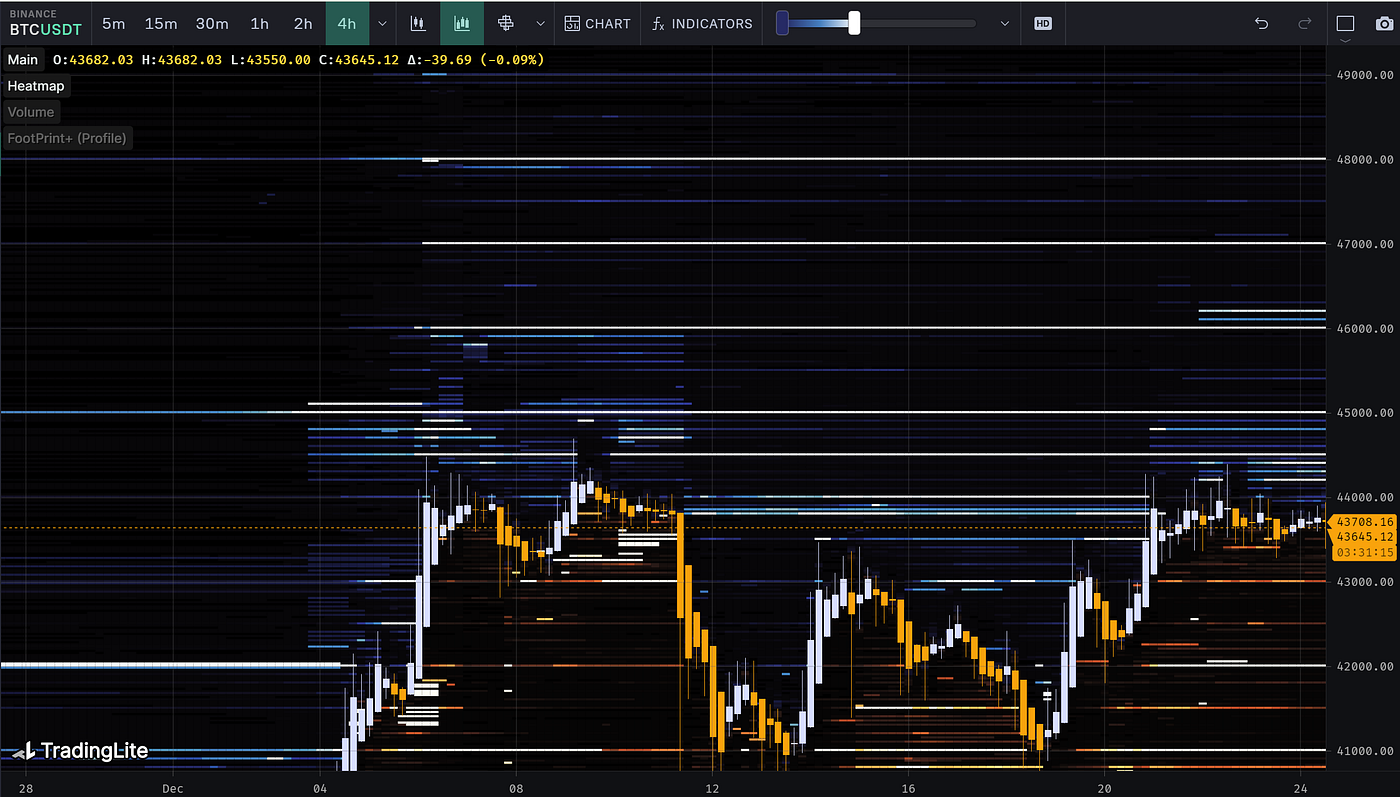Click the 48000.00 price axis label

click(x=1366, y=159)
